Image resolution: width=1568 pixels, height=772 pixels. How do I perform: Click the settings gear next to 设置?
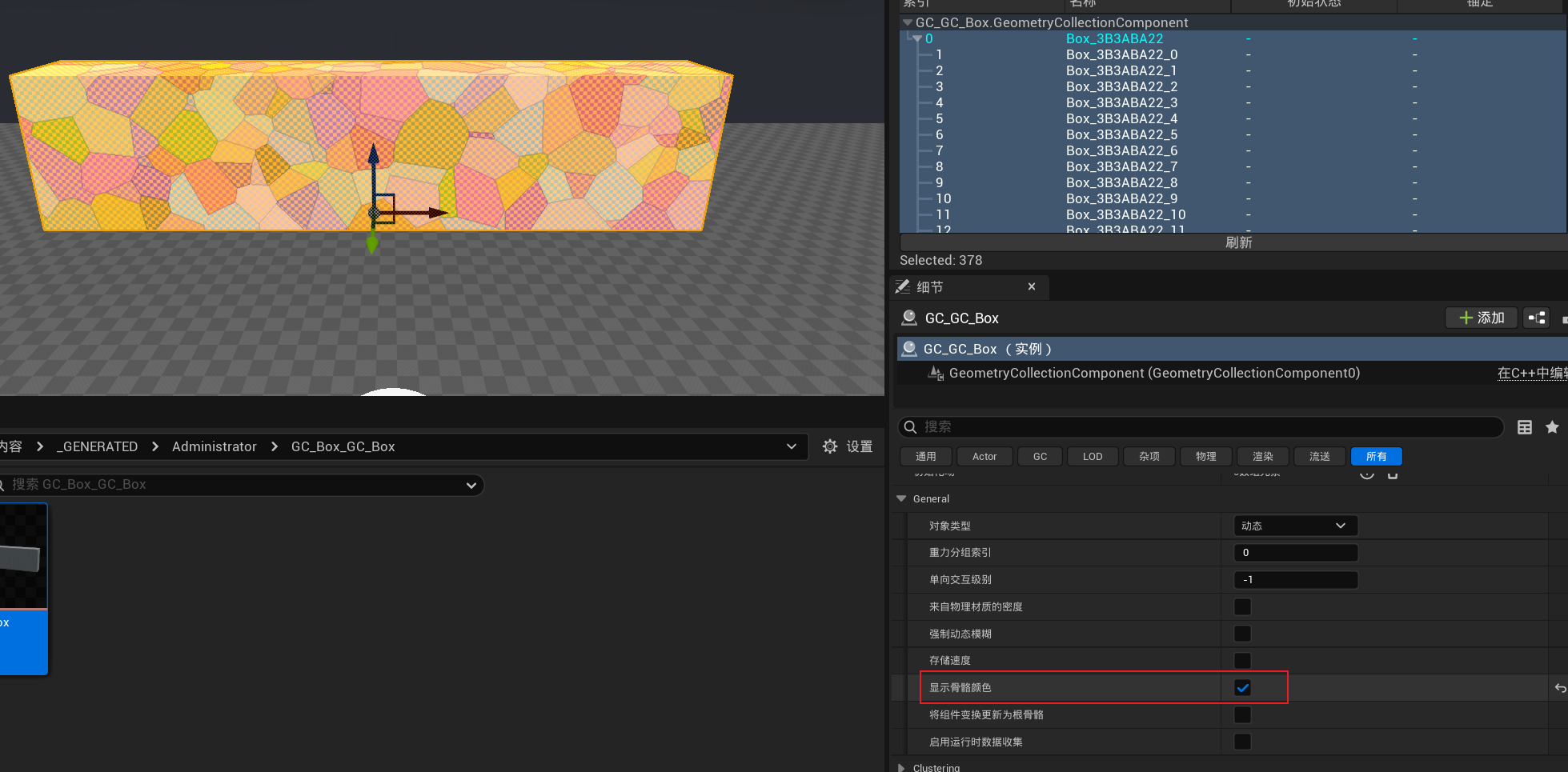830,446
